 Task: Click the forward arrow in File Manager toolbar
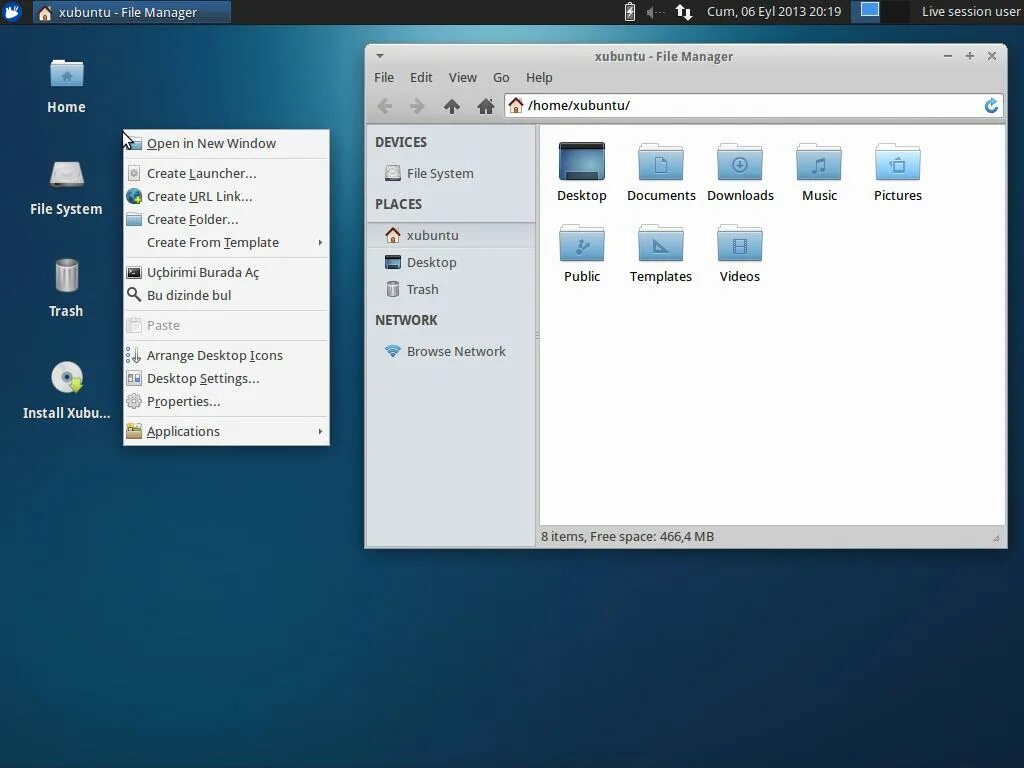(417, 106)
